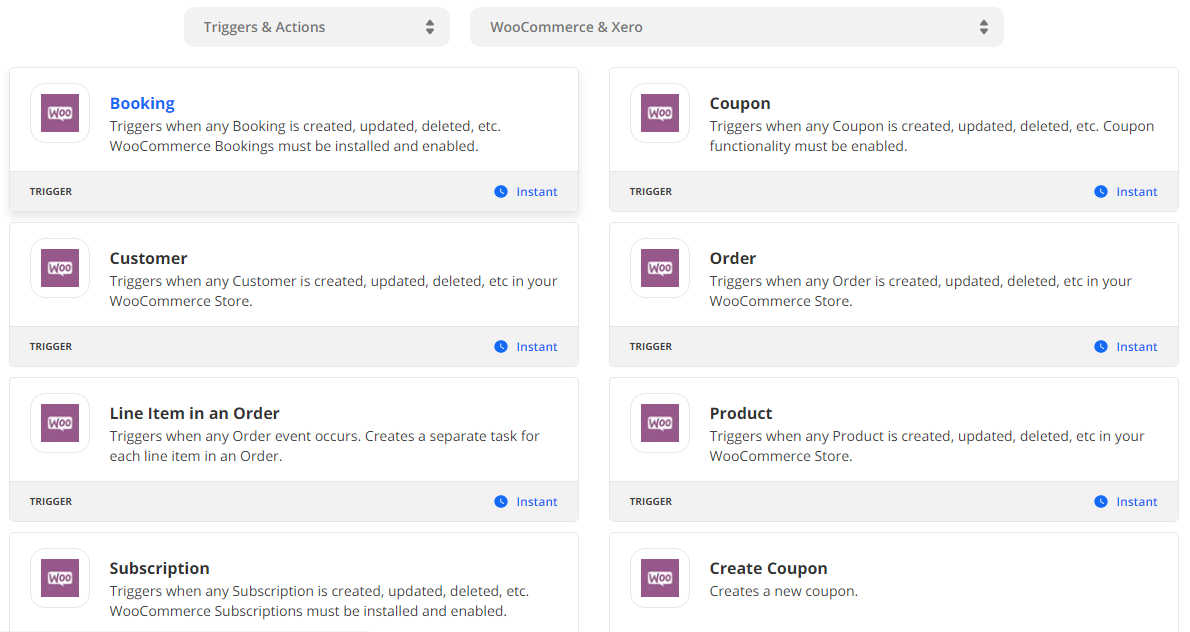This screenshot has width=1190, height=632.
Task: Click the Subscription trigger description text
Action: click(319, 601)
